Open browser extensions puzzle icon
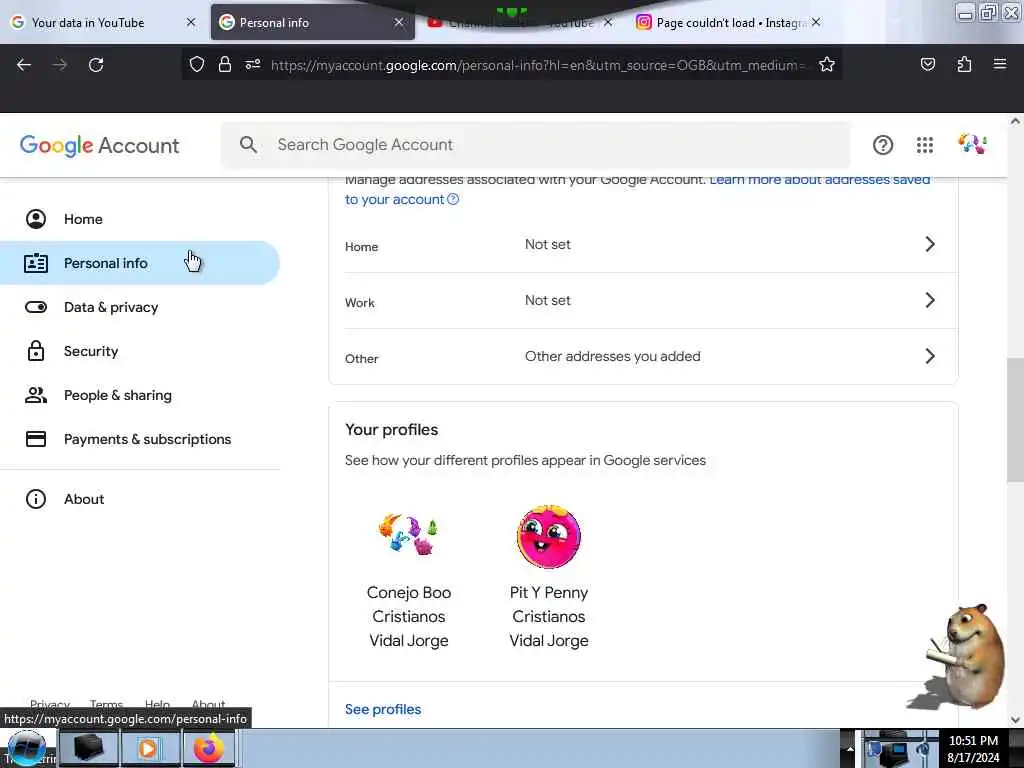This screenshot has width=1024, height=768. (x=964, y=64)
